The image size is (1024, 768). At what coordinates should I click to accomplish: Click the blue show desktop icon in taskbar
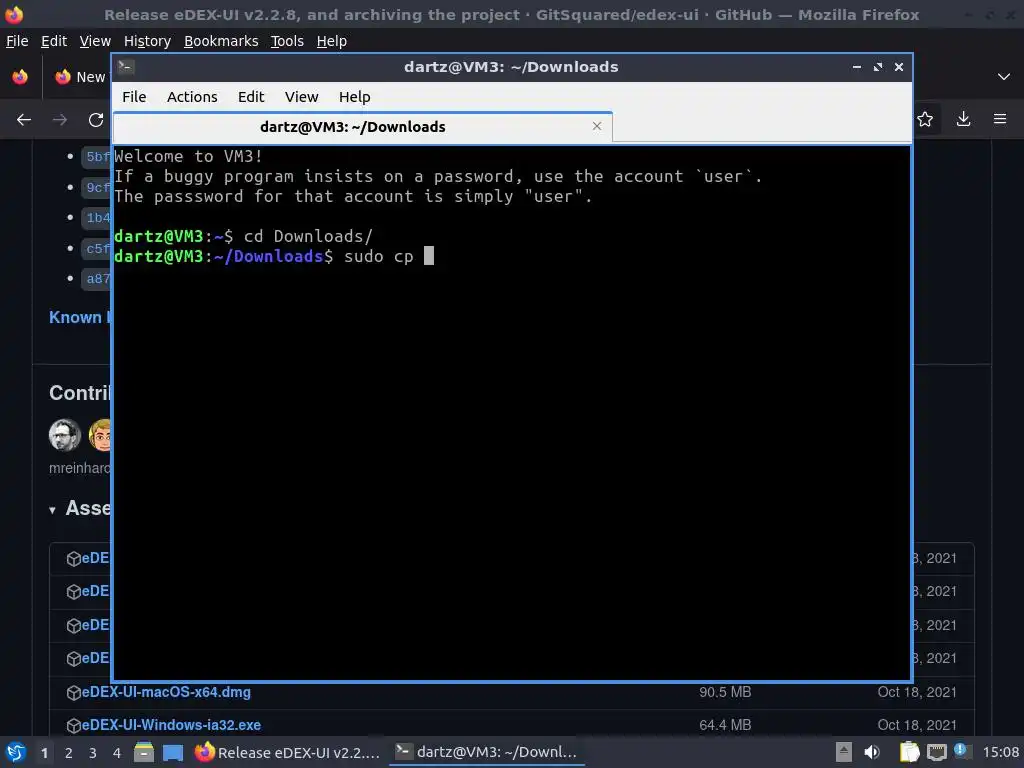(x=173, y=753)
